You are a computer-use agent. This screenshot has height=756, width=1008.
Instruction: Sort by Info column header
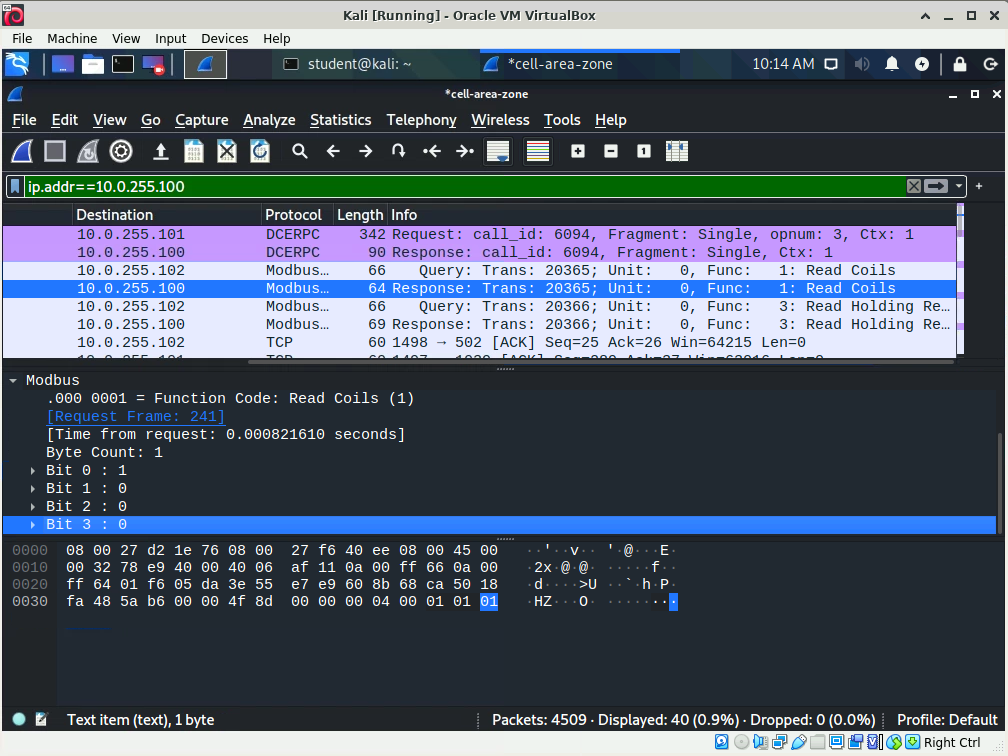pyautogui.click(x=671, y=215)
